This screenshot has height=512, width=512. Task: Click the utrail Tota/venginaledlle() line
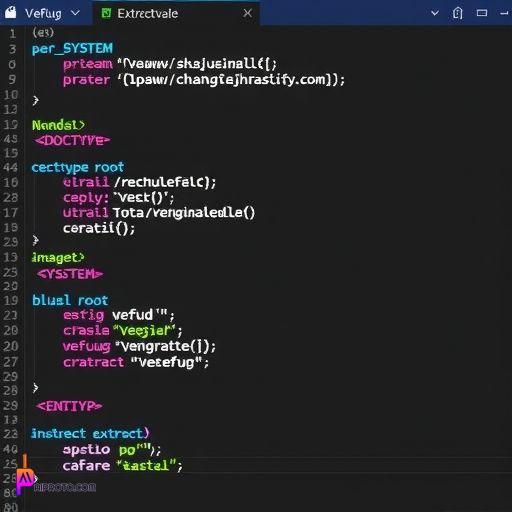(x=159, y=213)
